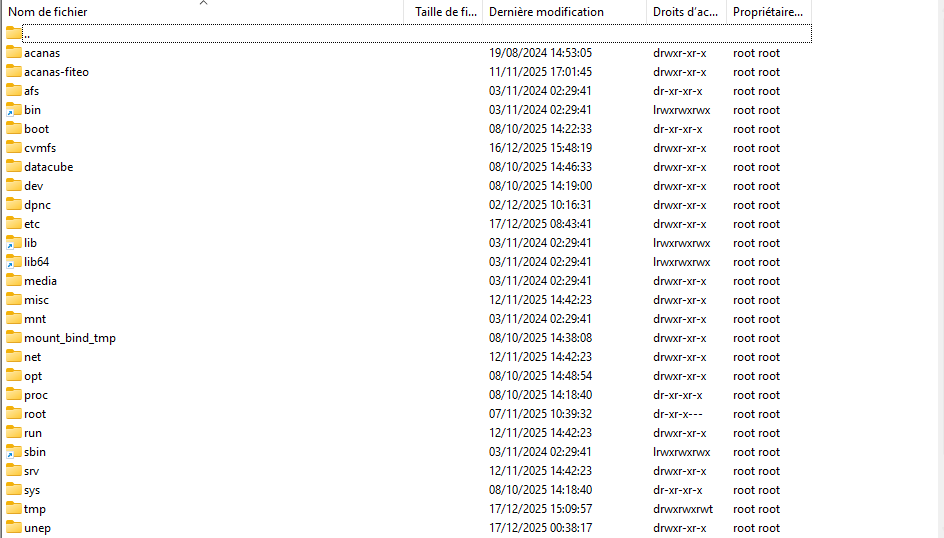Select the mount_bind_tmp folder name
The width and height of the screenshot is (944, 538).
click(x=69, y=338)
